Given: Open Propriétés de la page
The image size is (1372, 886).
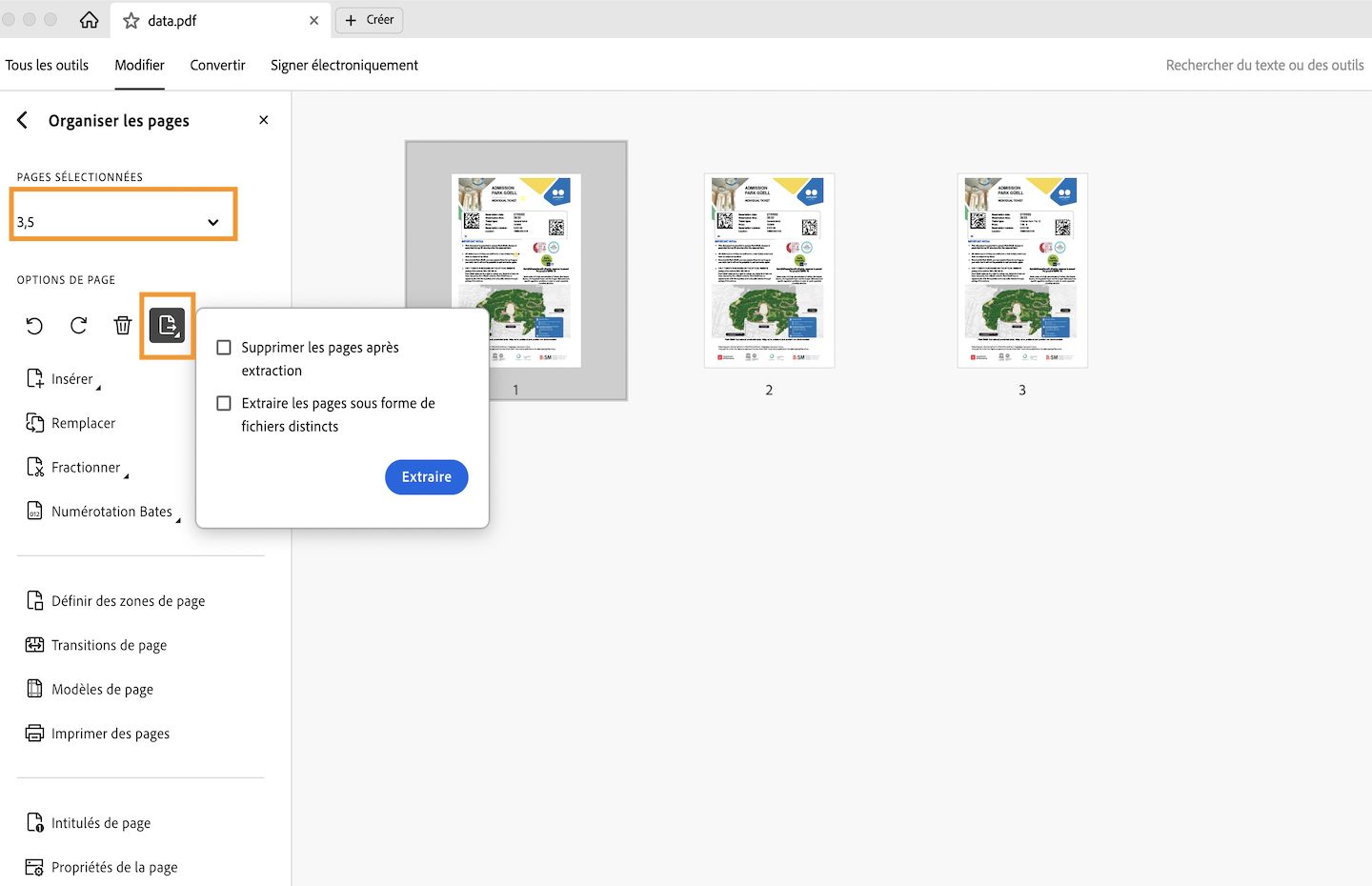Looking at the screenshot, I should (x=113, y=867).
